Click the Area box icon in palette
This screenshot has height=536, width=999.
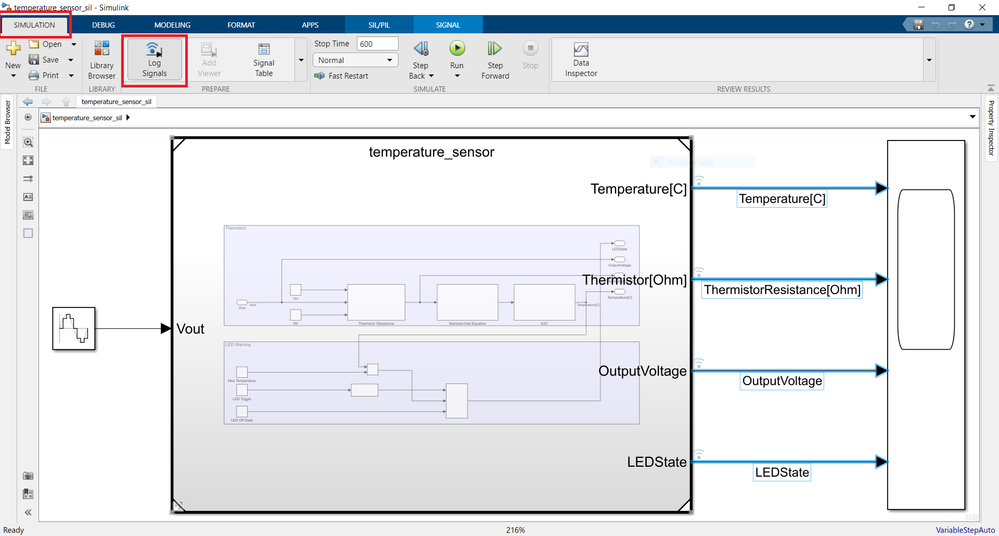pos(28,233)
